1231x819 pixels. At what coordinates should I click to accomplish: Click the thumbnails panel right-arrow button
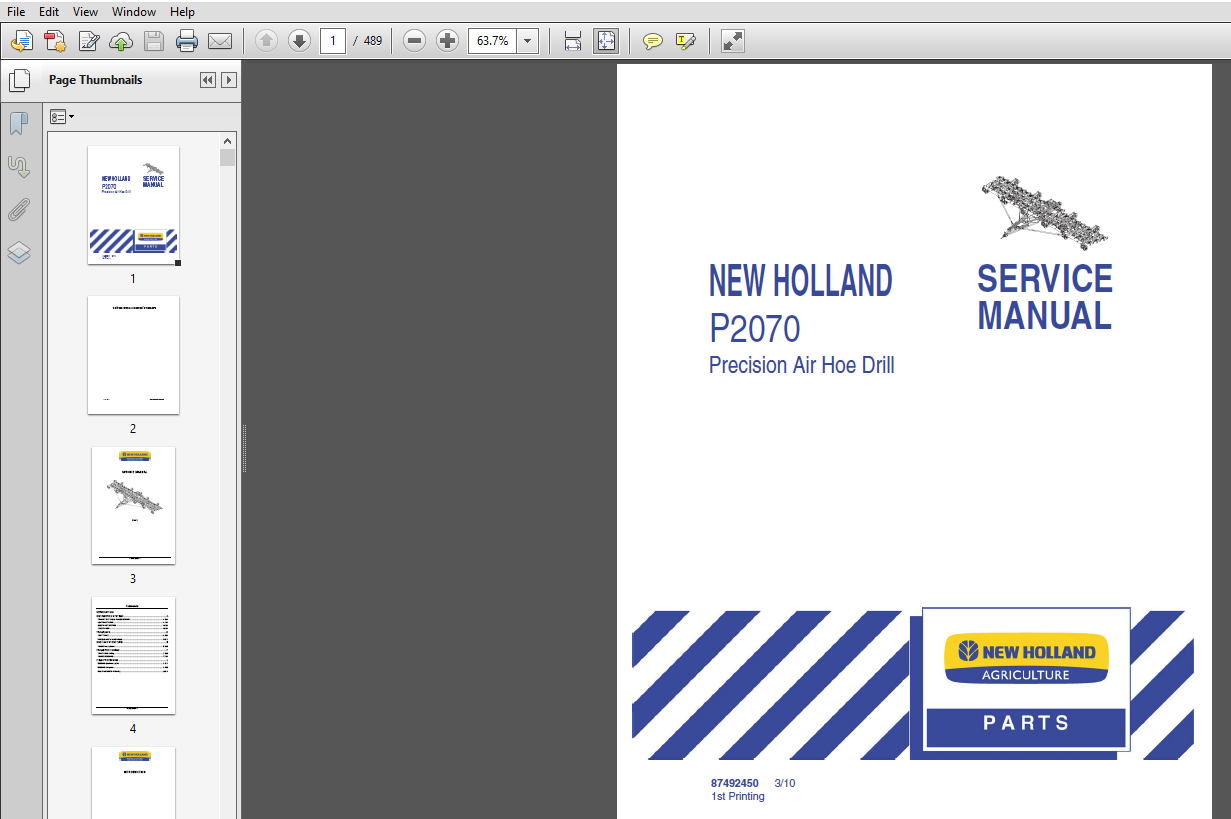coord(229,80)
